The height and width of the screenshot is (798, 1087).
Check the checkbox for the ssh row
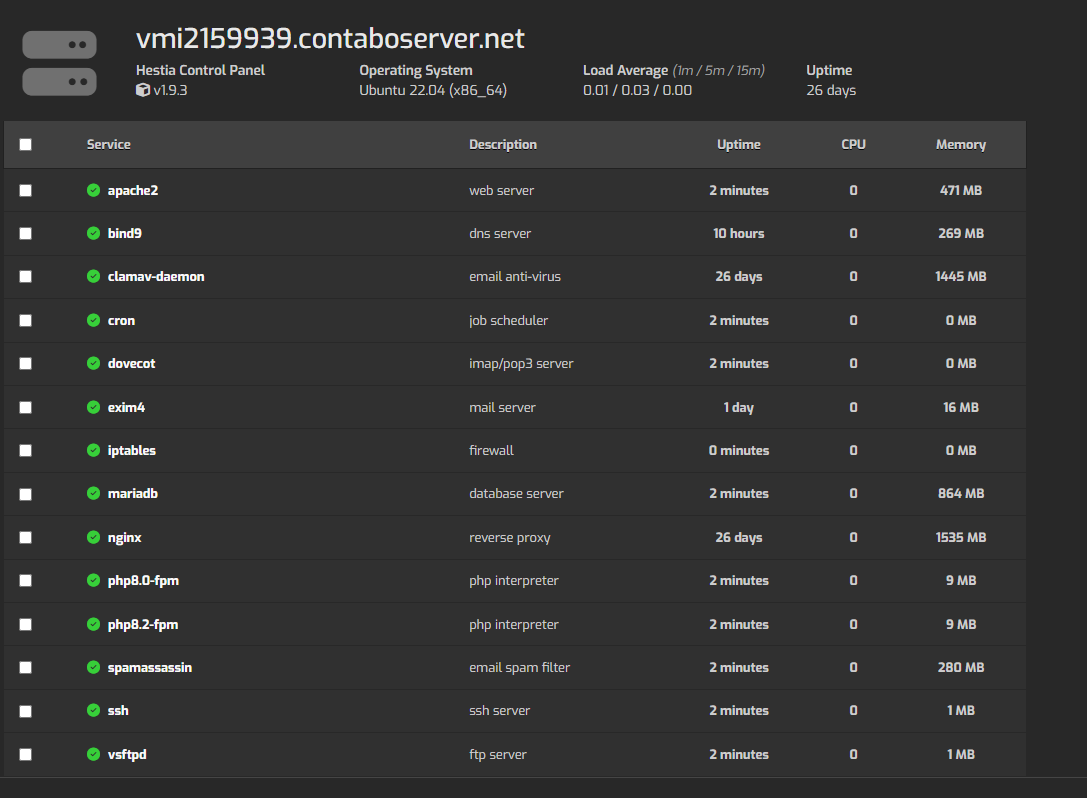pos(25,710)
